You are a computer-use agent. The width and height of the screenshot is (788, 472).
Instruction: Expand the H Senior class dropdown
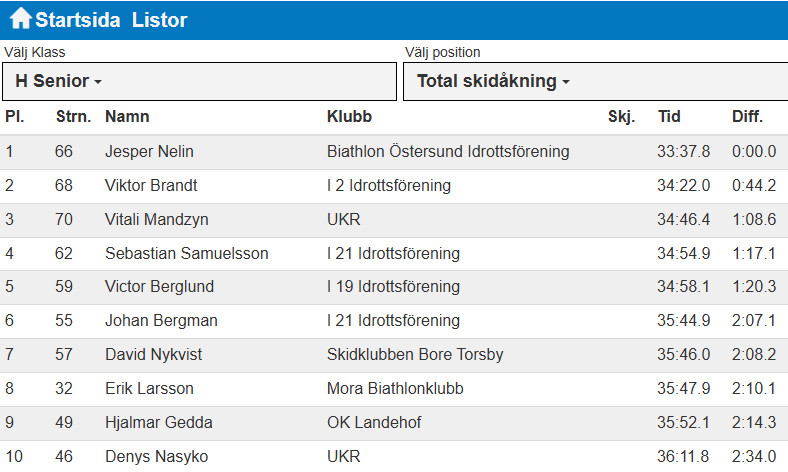[199, 81]
